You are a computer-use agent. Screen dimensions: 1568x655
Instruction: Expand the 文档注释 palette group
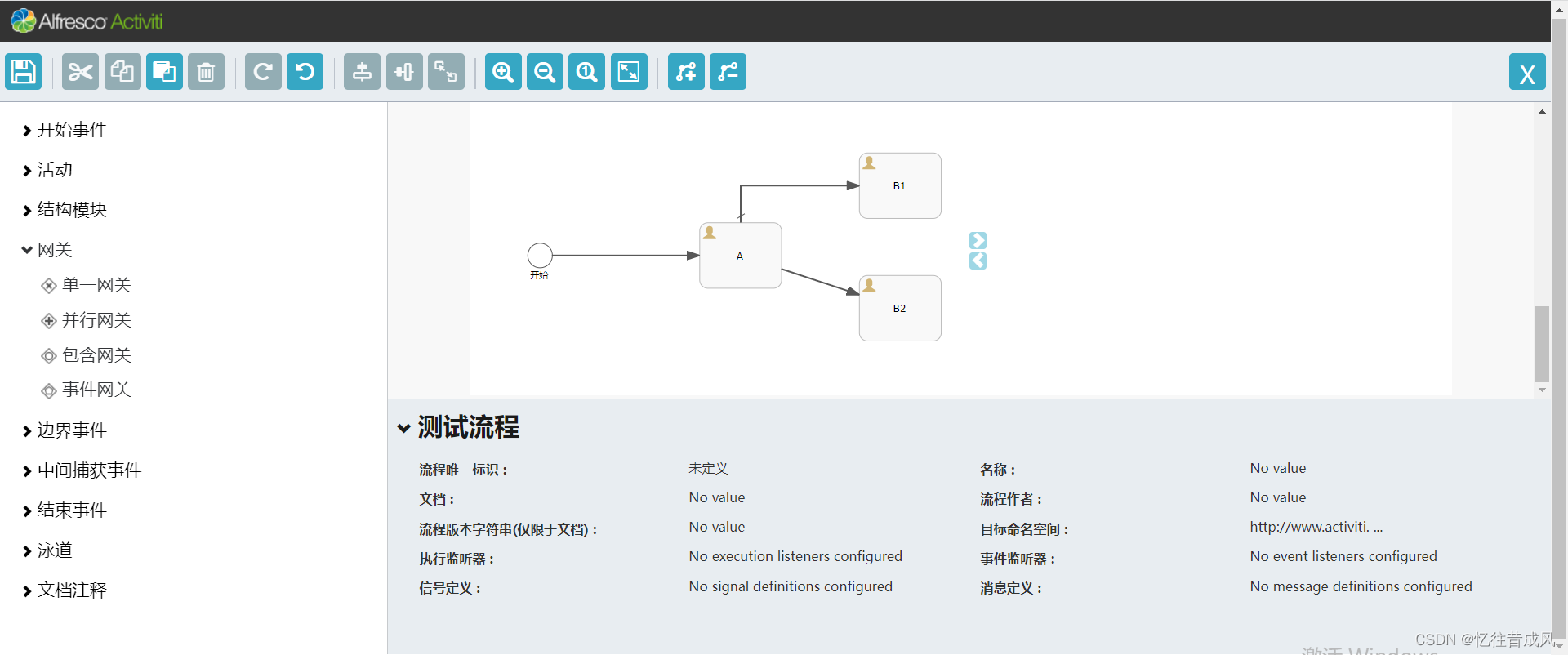pyautogui.click(x=65, y=590)
